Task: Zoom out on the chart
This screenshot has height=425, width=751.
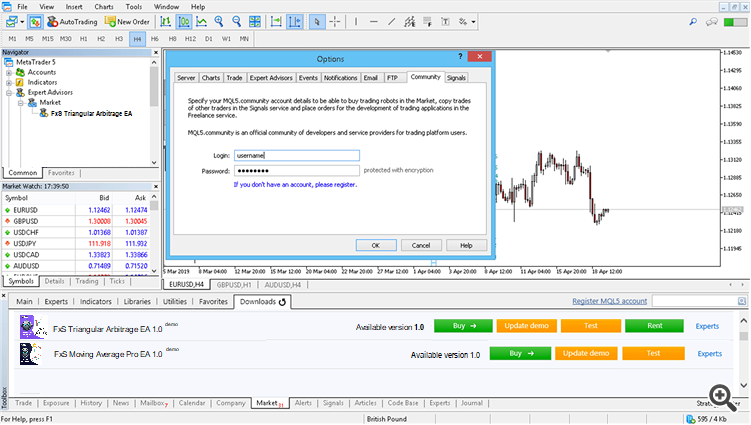Action: [x=237, y=22]
